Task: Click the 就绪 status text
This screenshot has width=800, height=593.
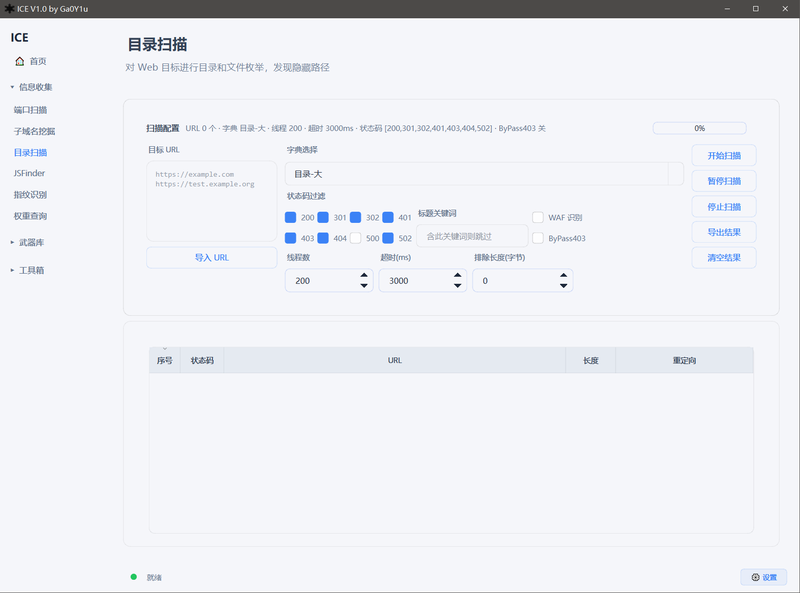Action: click(154, 578)
